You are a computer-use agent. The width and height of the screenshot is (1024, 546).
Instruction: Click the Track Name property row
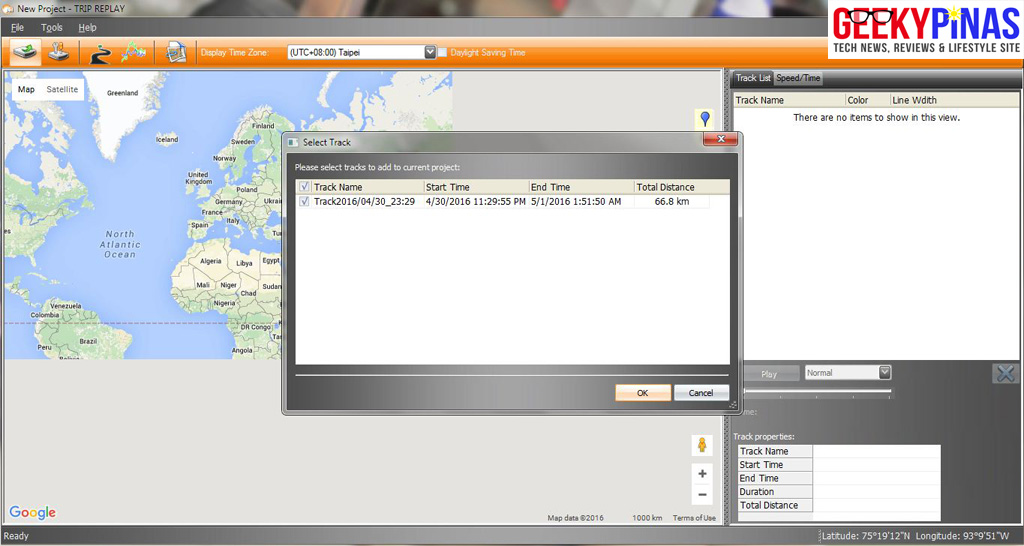click(839, 451)
